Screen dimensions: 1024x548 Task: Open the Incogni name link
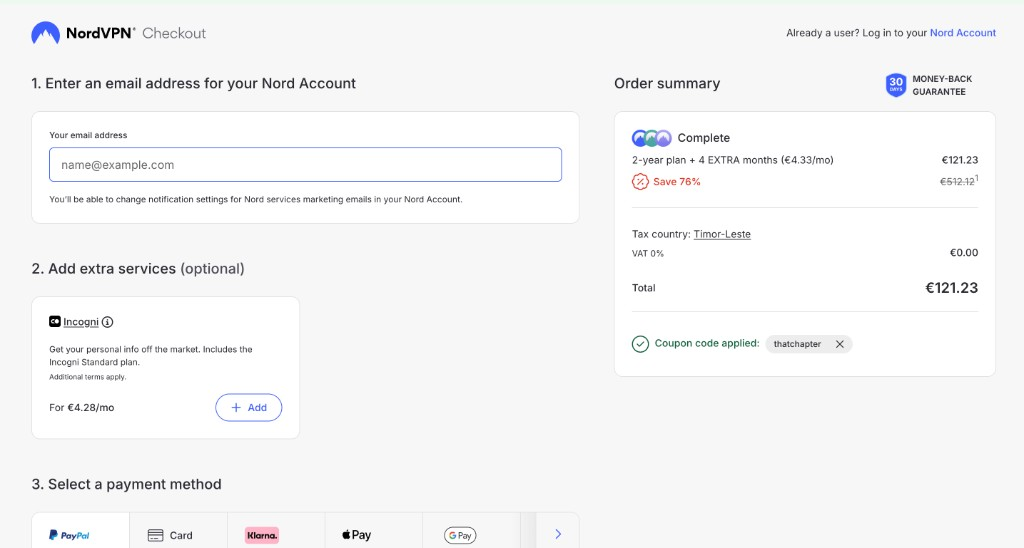pyautogui.click(x=81, y=322)
